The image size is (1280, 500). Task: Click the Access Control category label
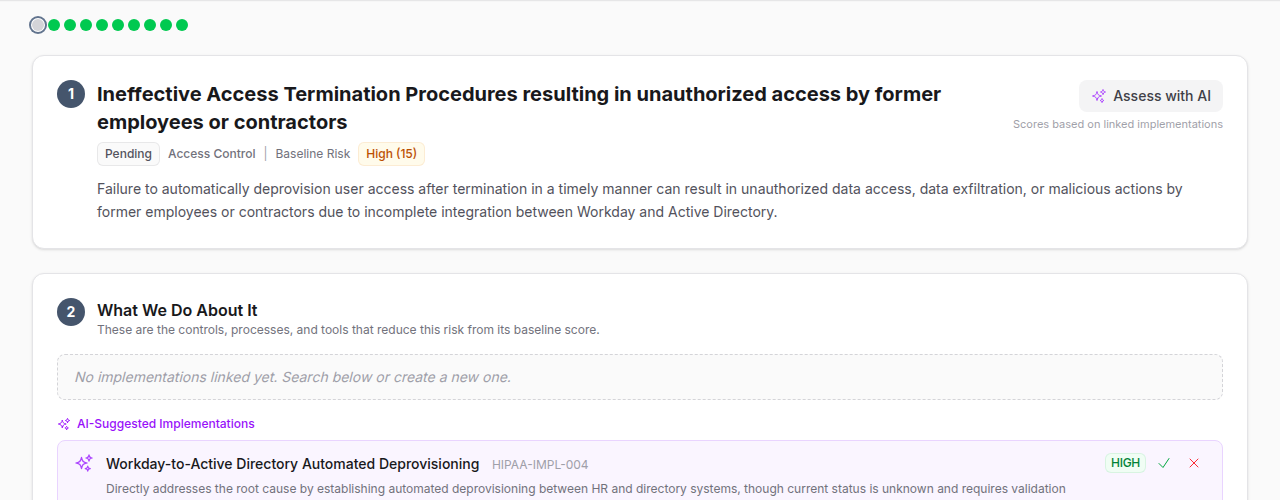(x=212, y=154)
